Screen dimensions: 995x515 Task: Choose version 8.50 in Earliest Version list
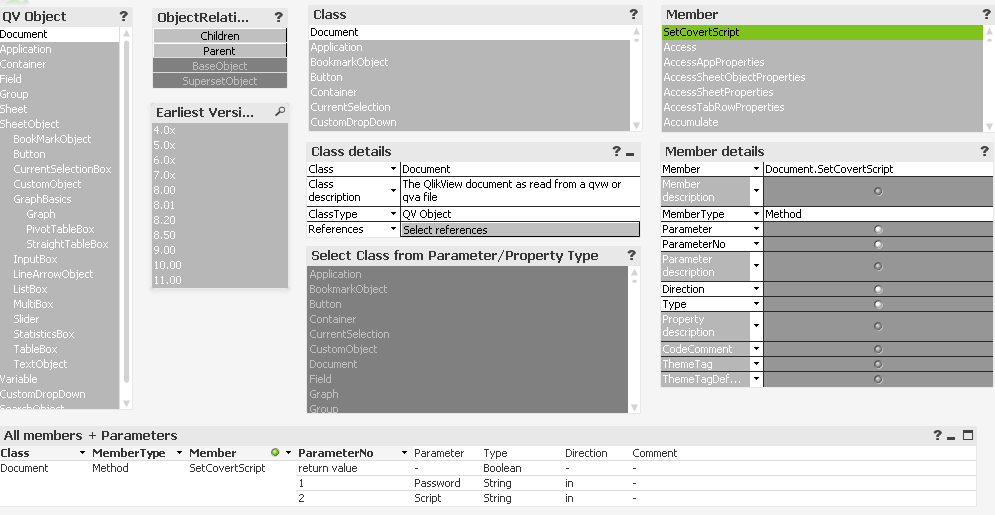pyautogui.click(x=164, y=235)
